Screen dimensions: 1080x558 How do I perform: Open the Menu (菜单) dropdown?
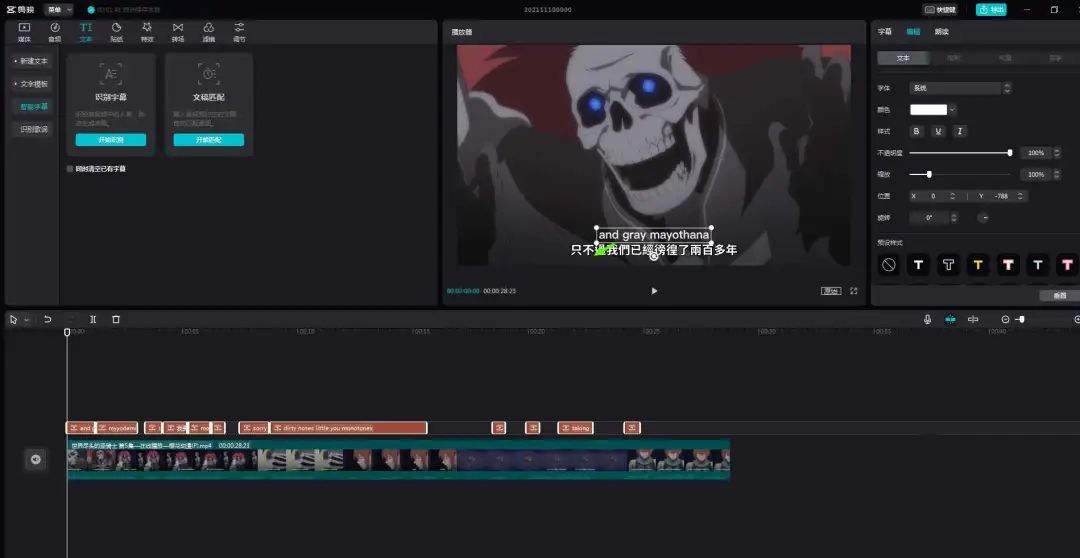tap(59, 10)
